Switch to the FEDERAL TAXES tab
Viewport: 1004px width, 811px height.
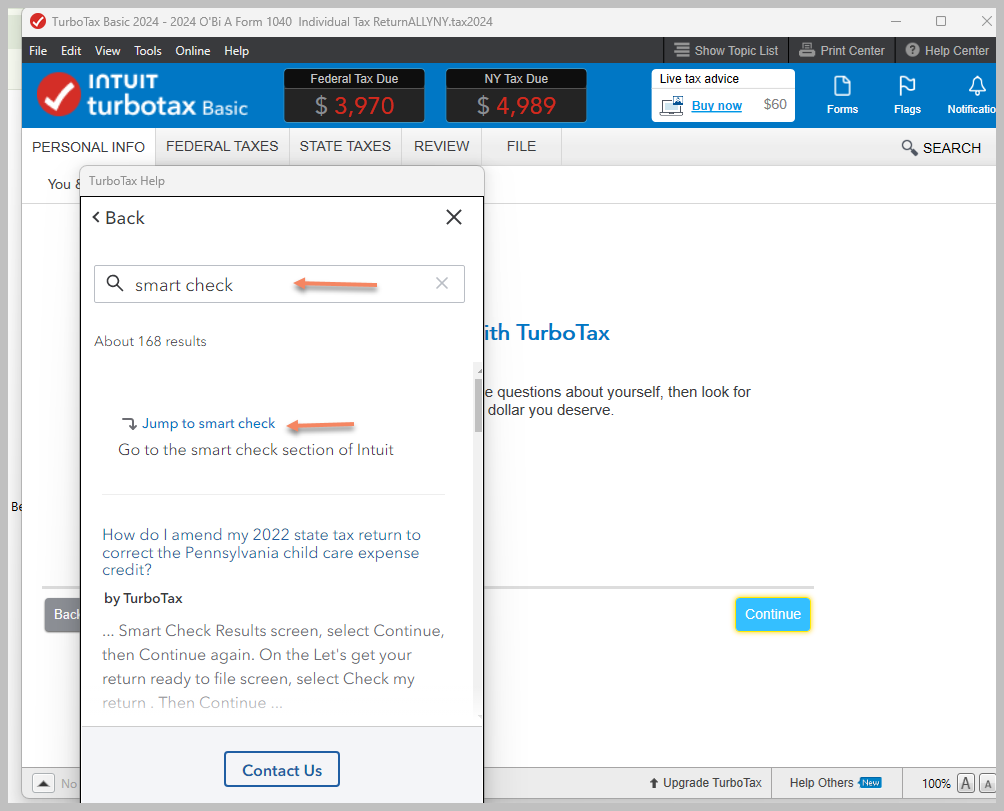pyautogui.click(x=222, y=147)
